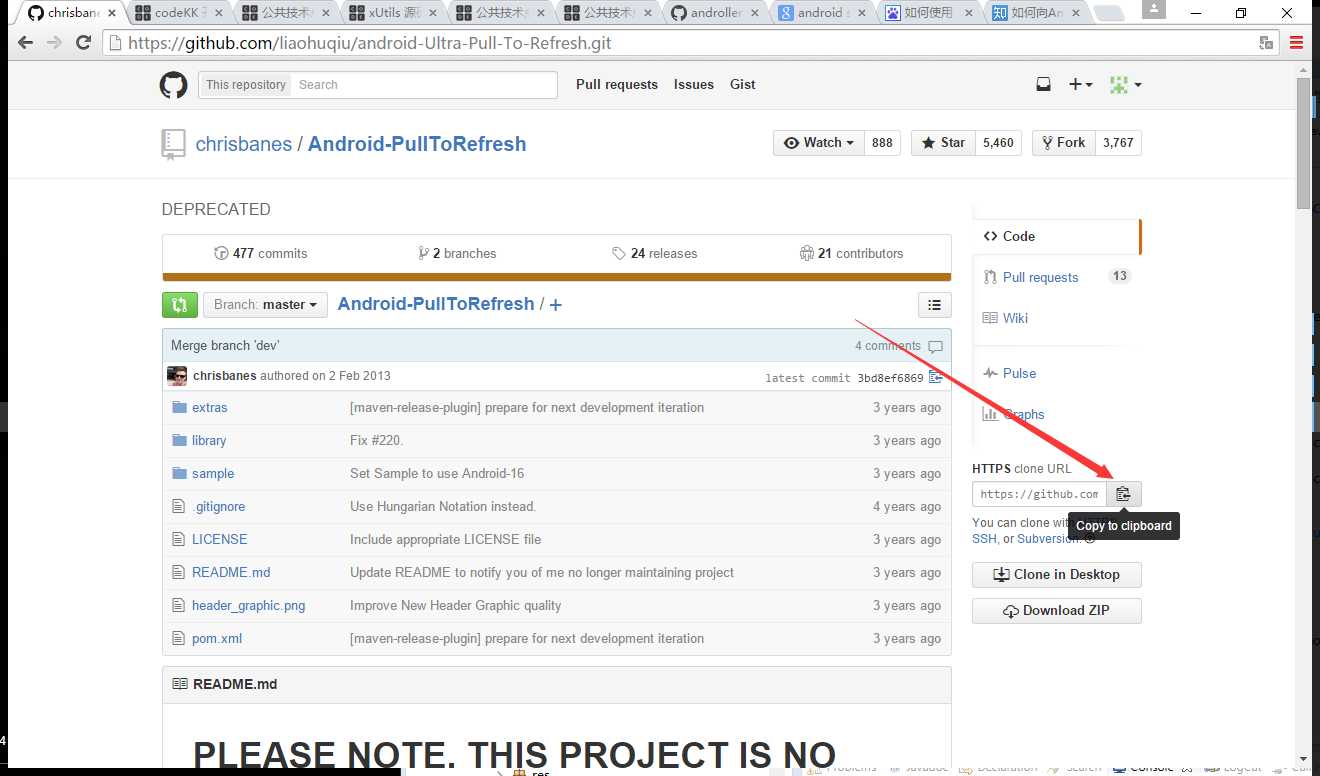Click the translate page icon in address bar

[x=1266, y=43]
